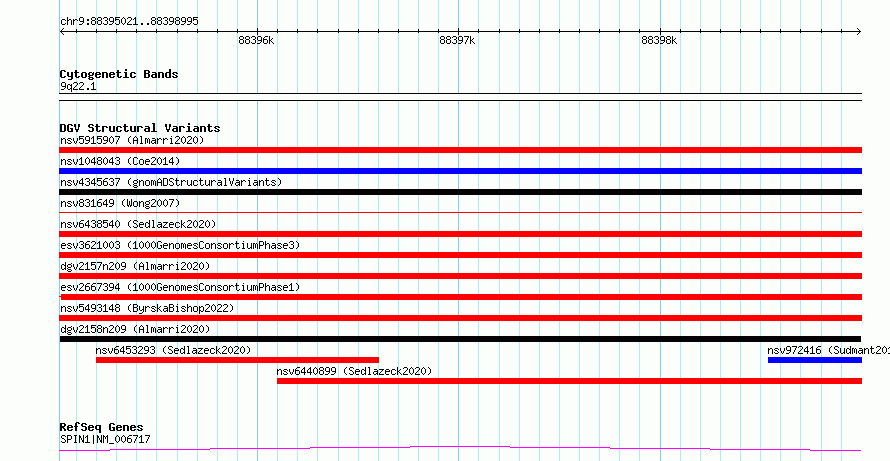Open nsv6440899 (Sedlazeck2020) label
Image resolution: width=890 pixels, height=461 pixels.
coord(354,371)
